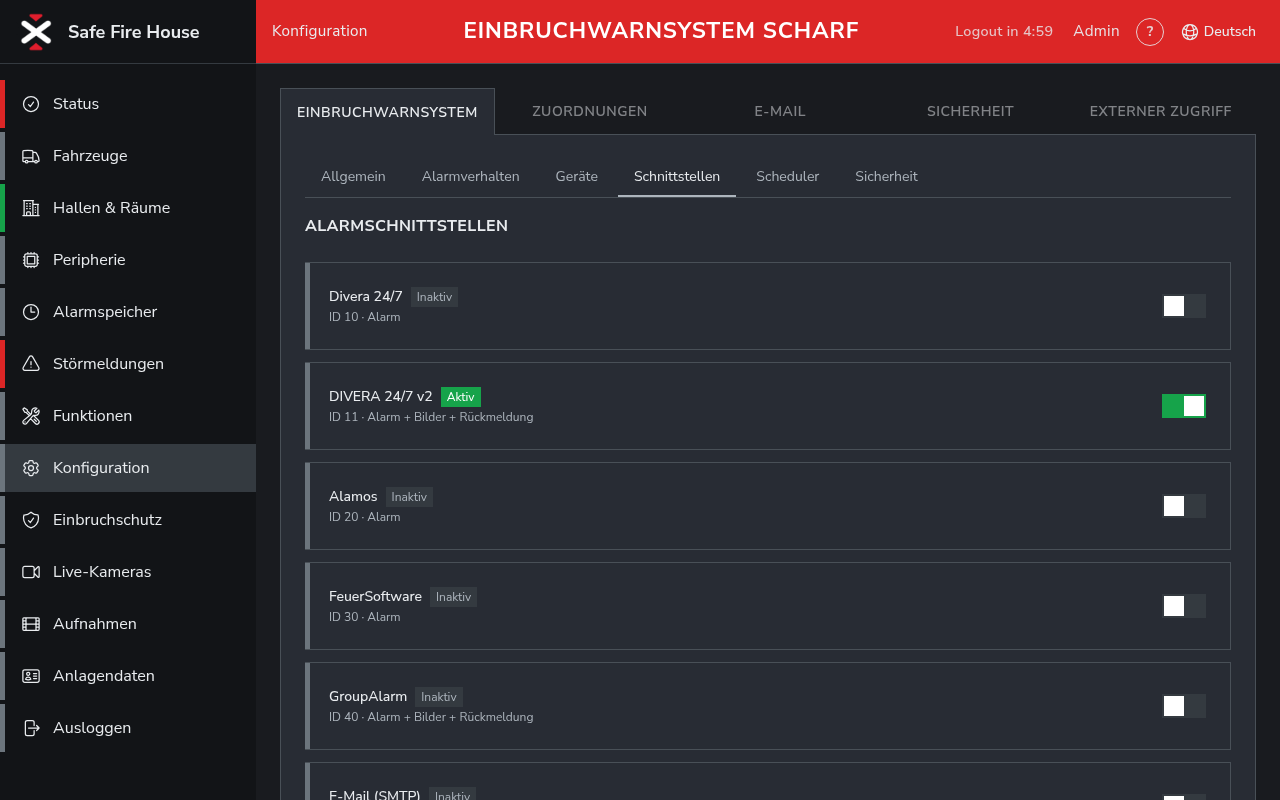Viewport: 1280px width, 800px height.
Task: Click the Inaktiv badge next to Alamos
Action: (x=409, y=497)
